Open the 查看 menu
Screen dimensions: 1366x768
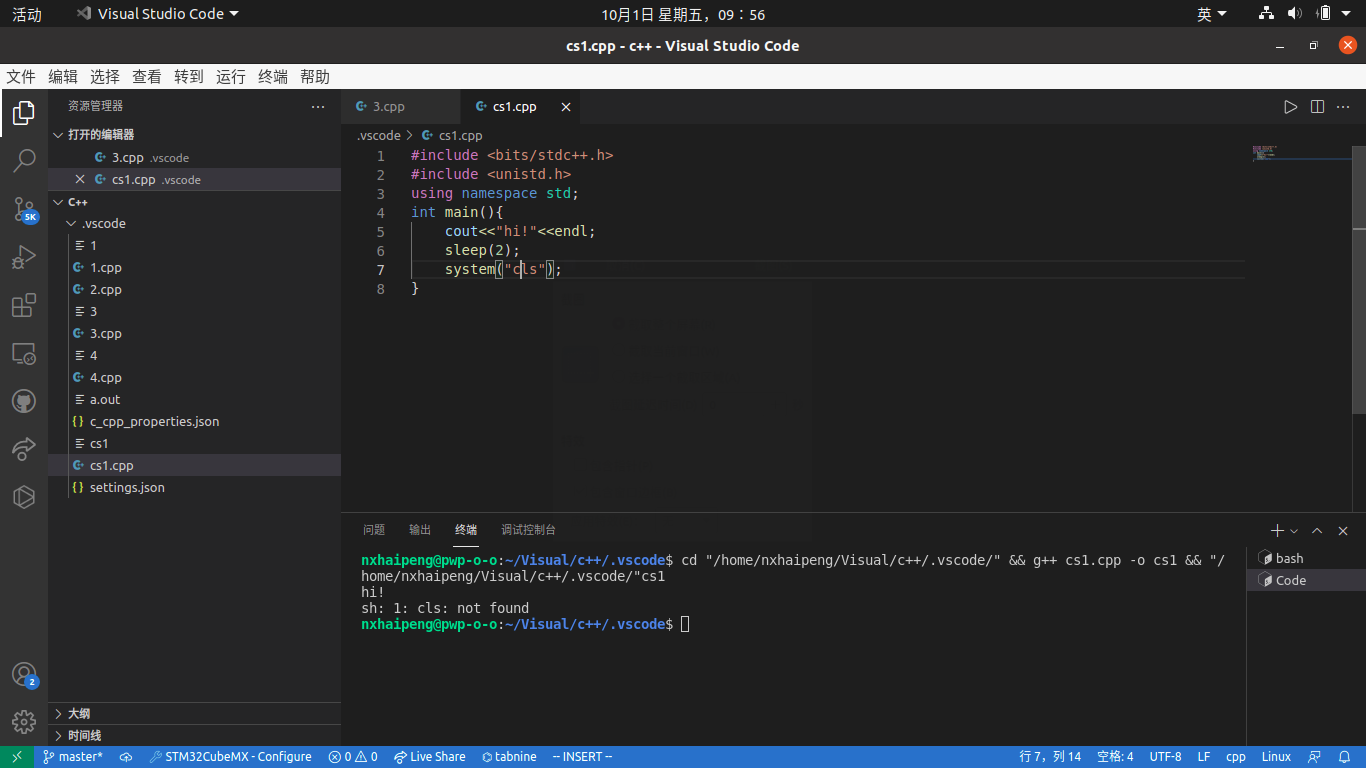coord(147,77)
